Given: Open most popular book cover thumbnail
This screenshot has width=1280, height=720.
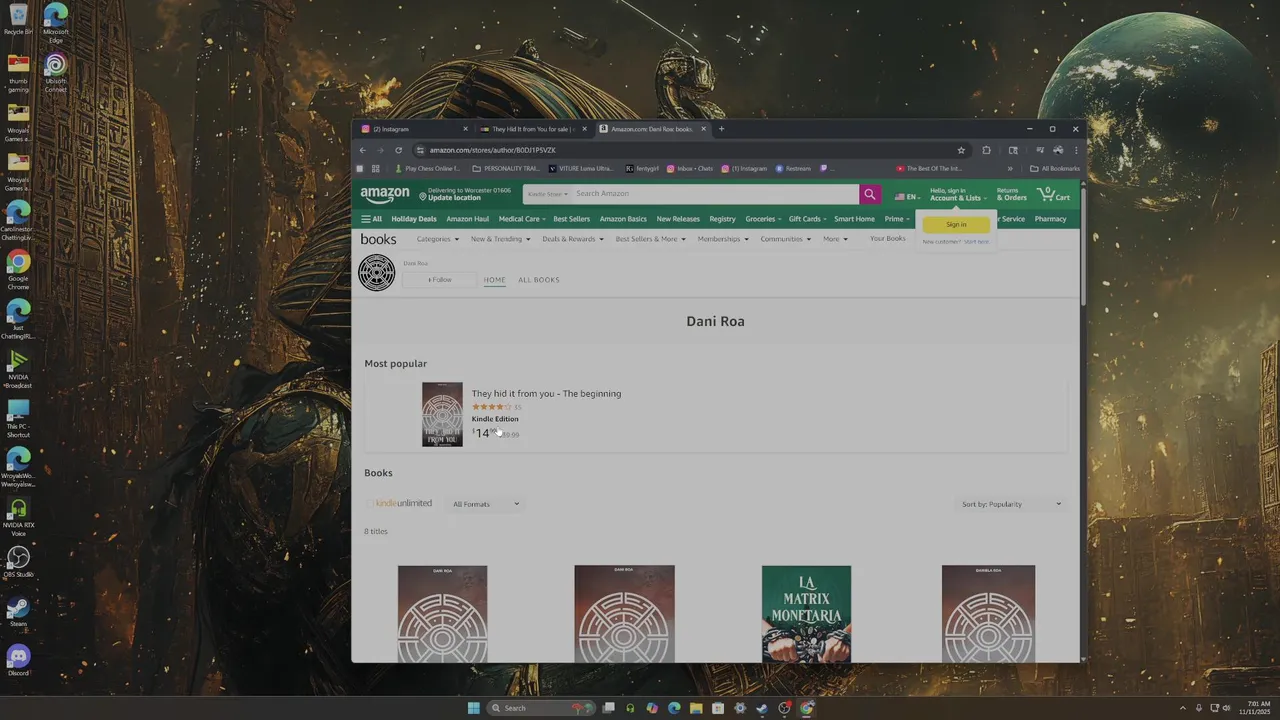Looking at the screenshot, I should pyautogui.click(x=442, y=414).
